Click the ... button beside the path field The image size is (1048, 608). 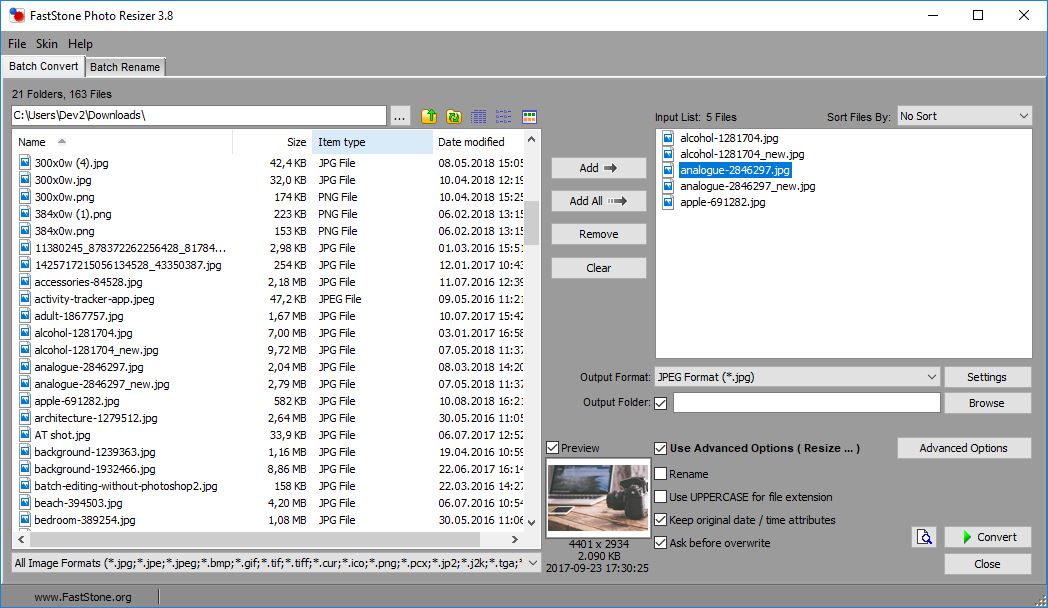click(400, 116)
